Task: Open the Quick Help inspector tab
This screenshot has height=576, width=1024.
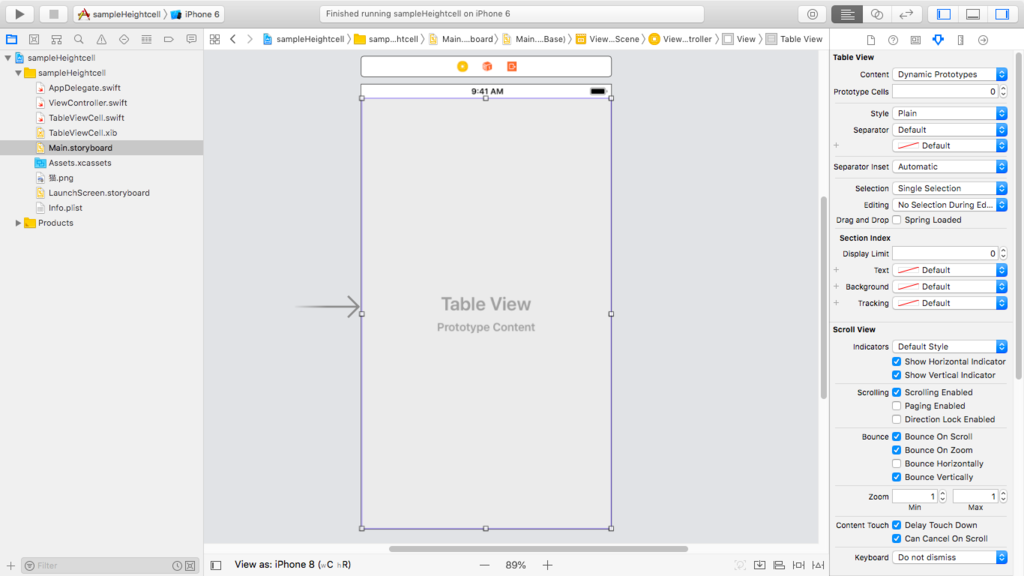Action: click(893, 40)
